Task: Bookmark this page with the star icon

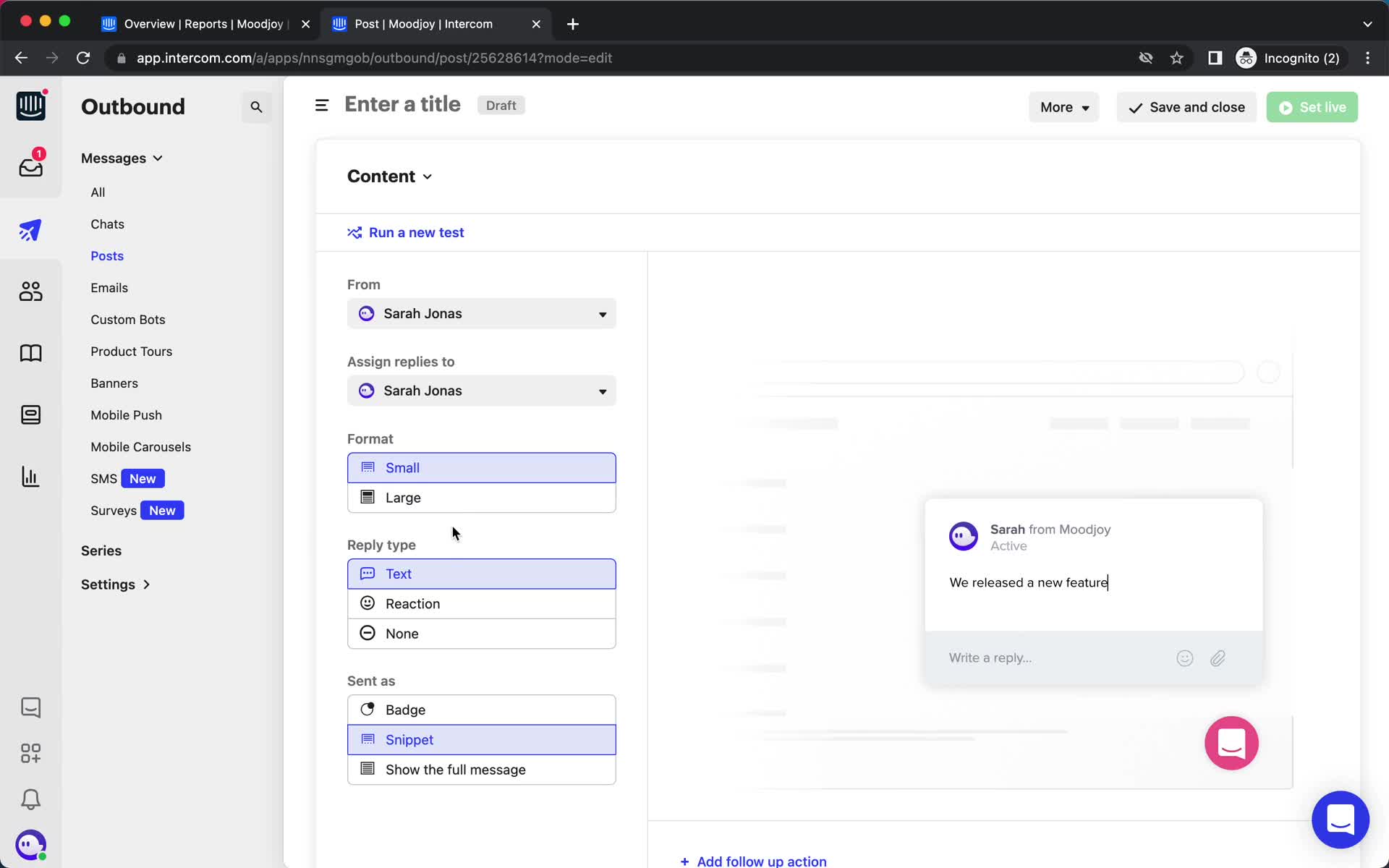Action: pos(1177,58)
